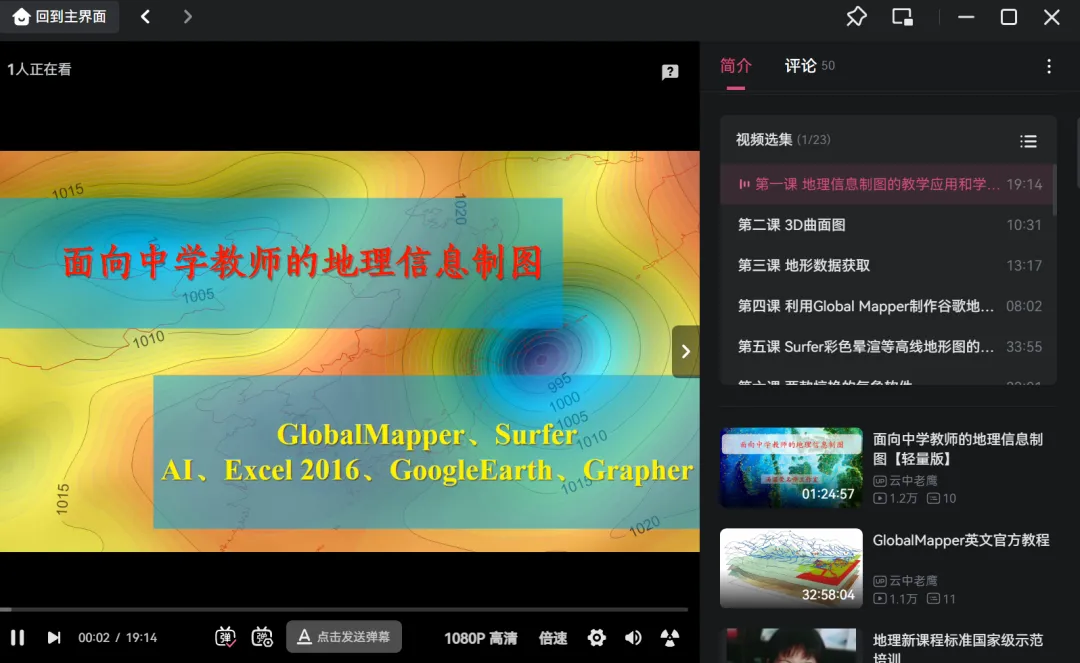1080x663 pixels.
Task: Skip to the next episode
Action: [x=54, y=638]
